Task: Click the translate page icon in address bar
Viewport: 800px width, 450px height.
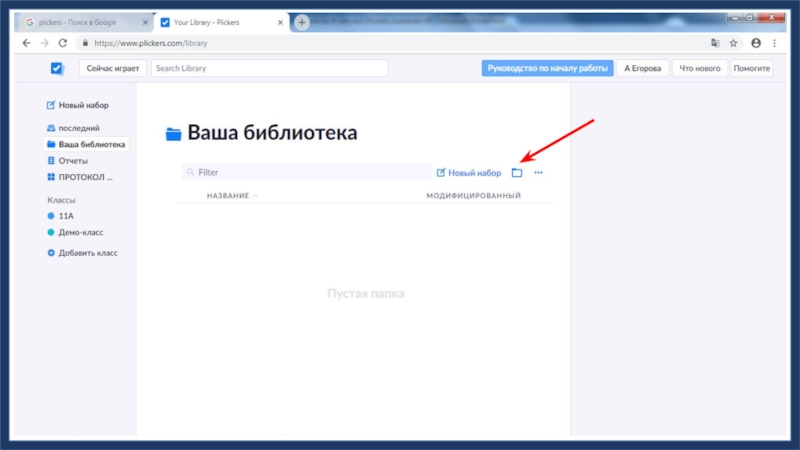Action: 714,43
